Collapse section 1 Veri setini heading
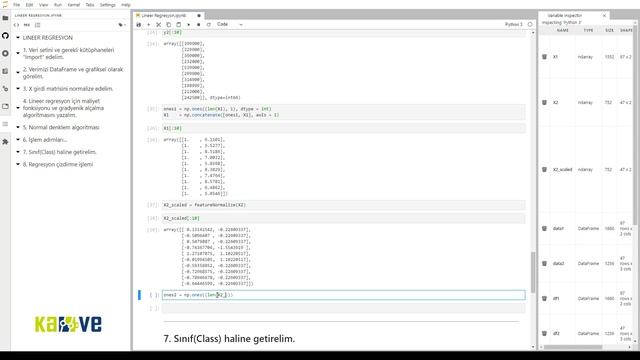The image size is (640, 360). click(x=18, y=53)
